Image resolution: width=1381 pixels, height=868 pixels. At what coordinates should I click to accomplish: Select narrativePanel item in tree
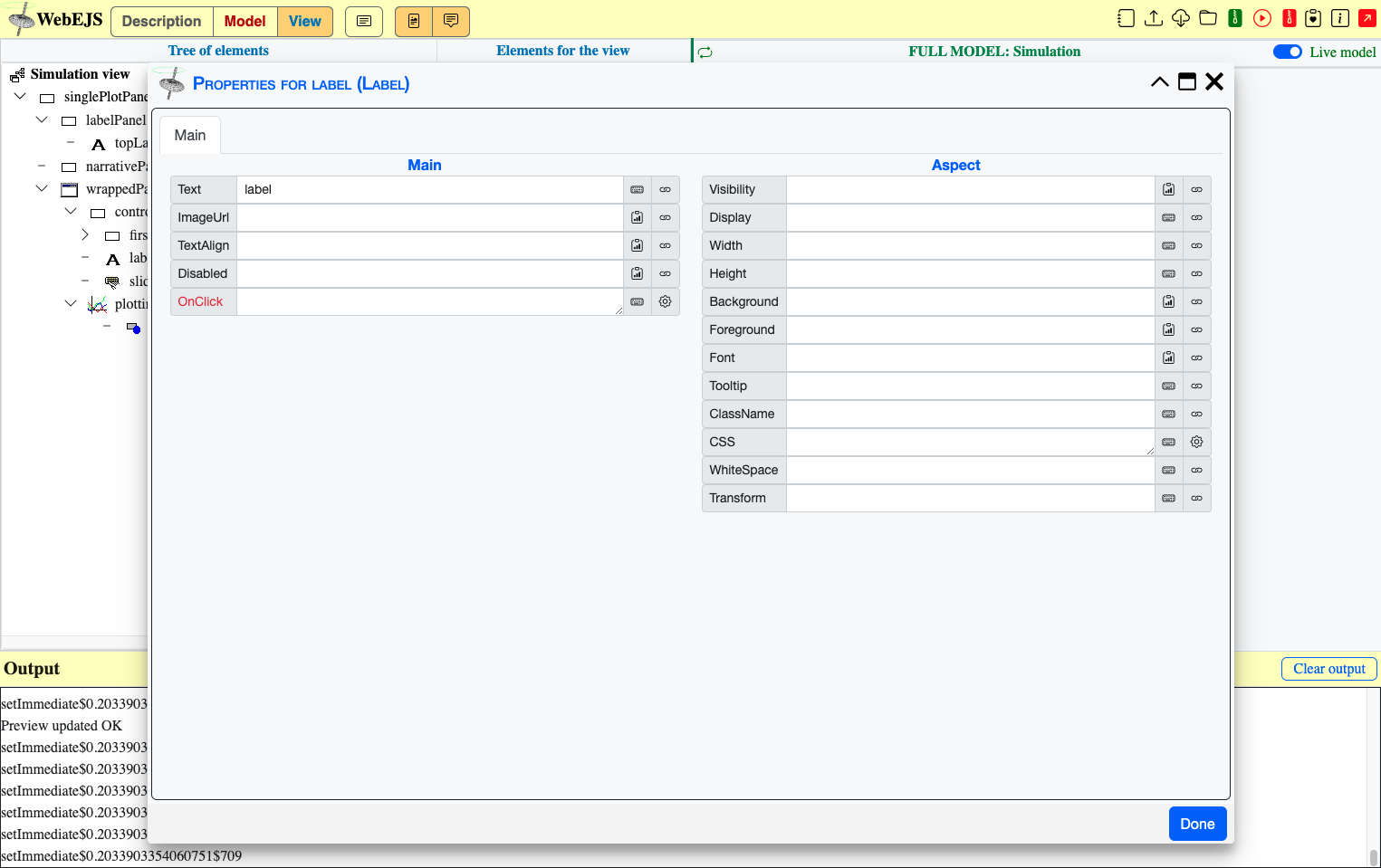point(115,167)
